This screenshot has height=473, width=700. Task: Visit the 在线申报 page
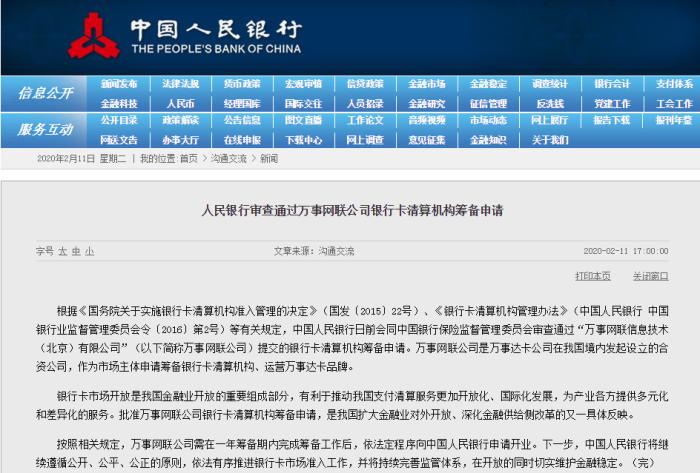pyautogui.click(x=242, y=140)
